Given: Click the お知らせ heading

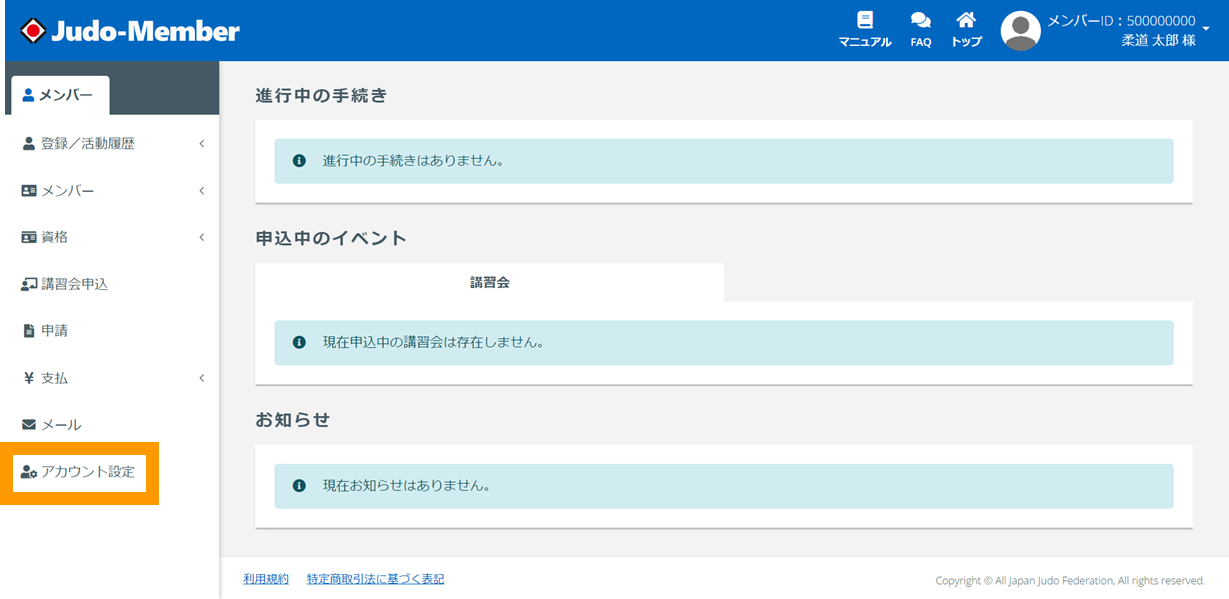Looking at the screenshot, I should (x=293, y=420).
